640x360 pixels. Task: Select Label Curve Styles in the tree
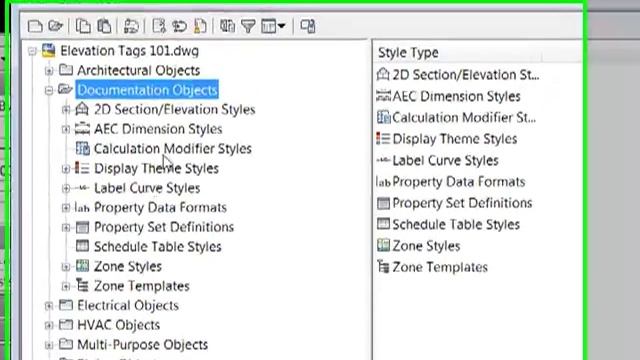pyautogui.click(x=147, y=188)
